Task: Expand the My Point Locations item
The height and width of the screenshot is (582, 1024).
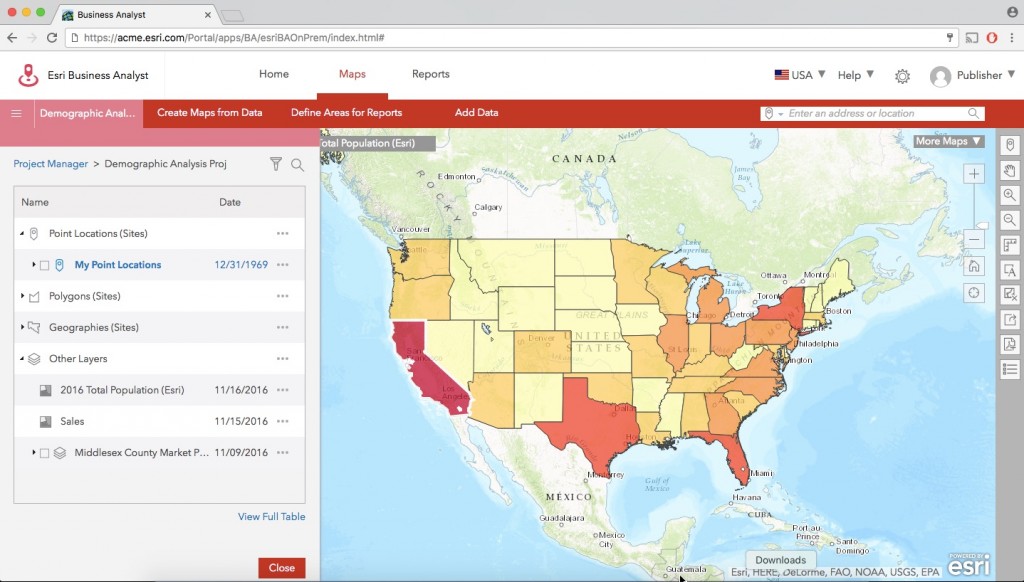Action: click(33, 265)
